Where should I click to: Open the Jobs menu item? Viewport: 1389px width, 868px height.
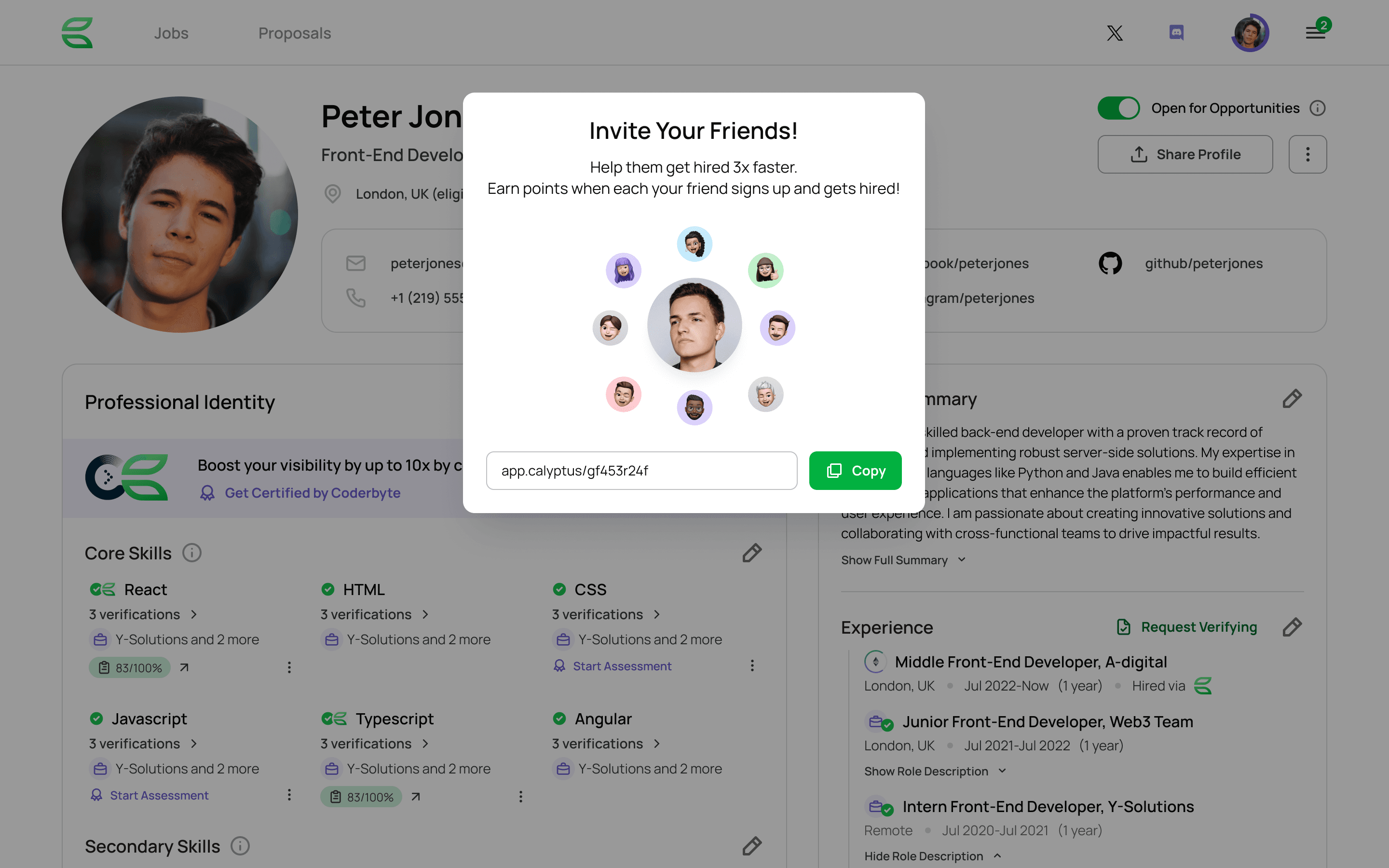(171, 33)
